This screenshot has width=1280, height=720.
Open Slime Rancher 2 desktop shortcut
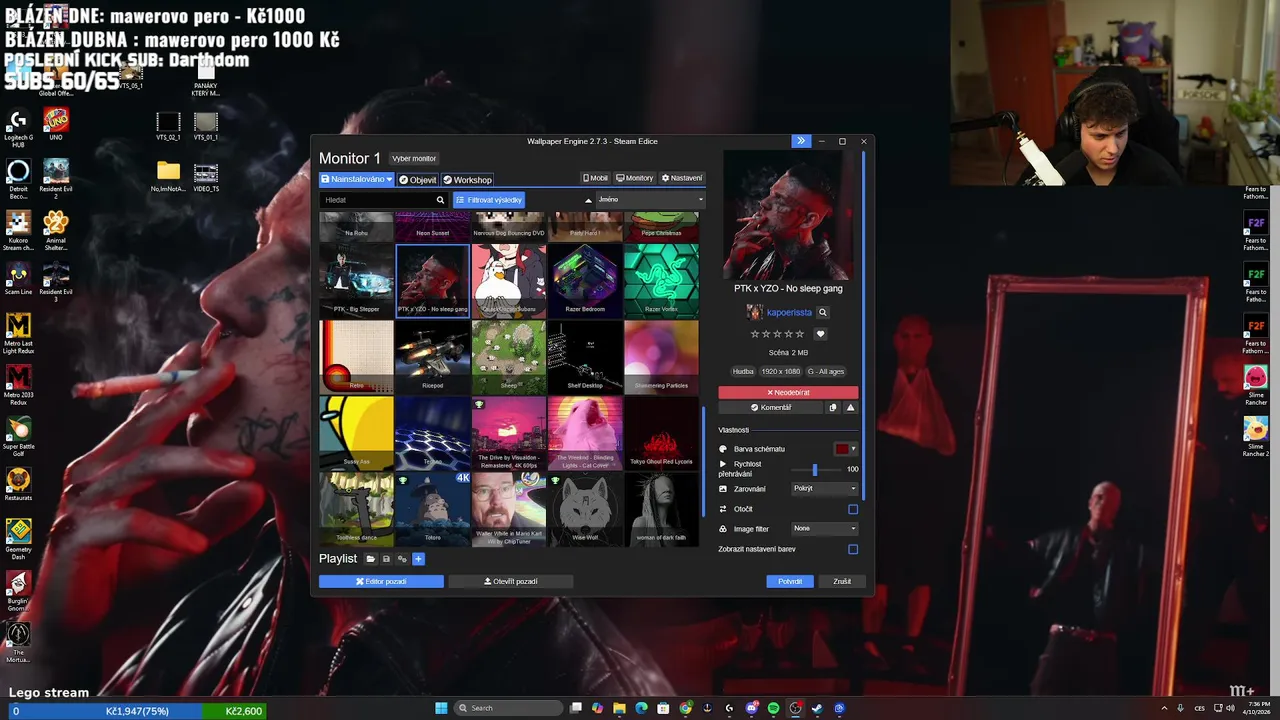click(1256, 436)
